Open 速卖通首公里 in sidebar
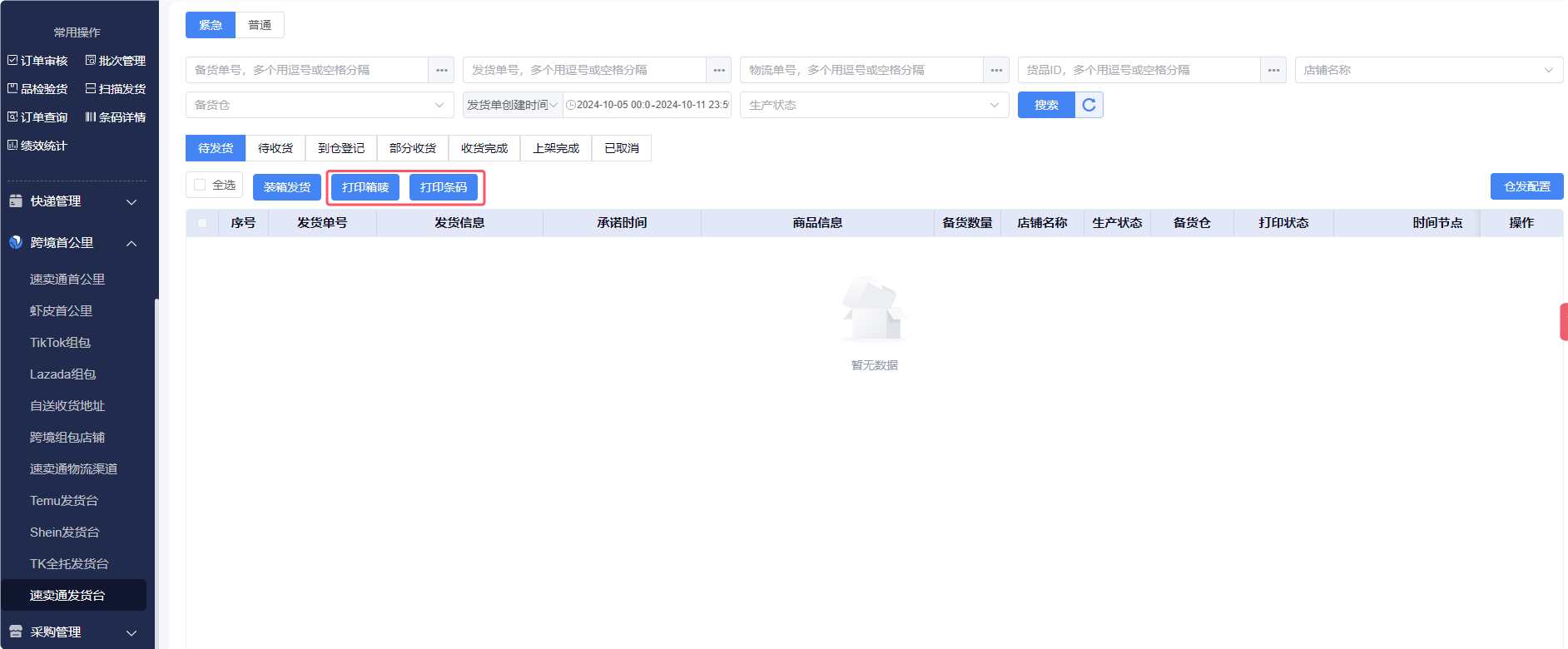Viewport: 1568px width, 649px height. (x=67, y=280)
